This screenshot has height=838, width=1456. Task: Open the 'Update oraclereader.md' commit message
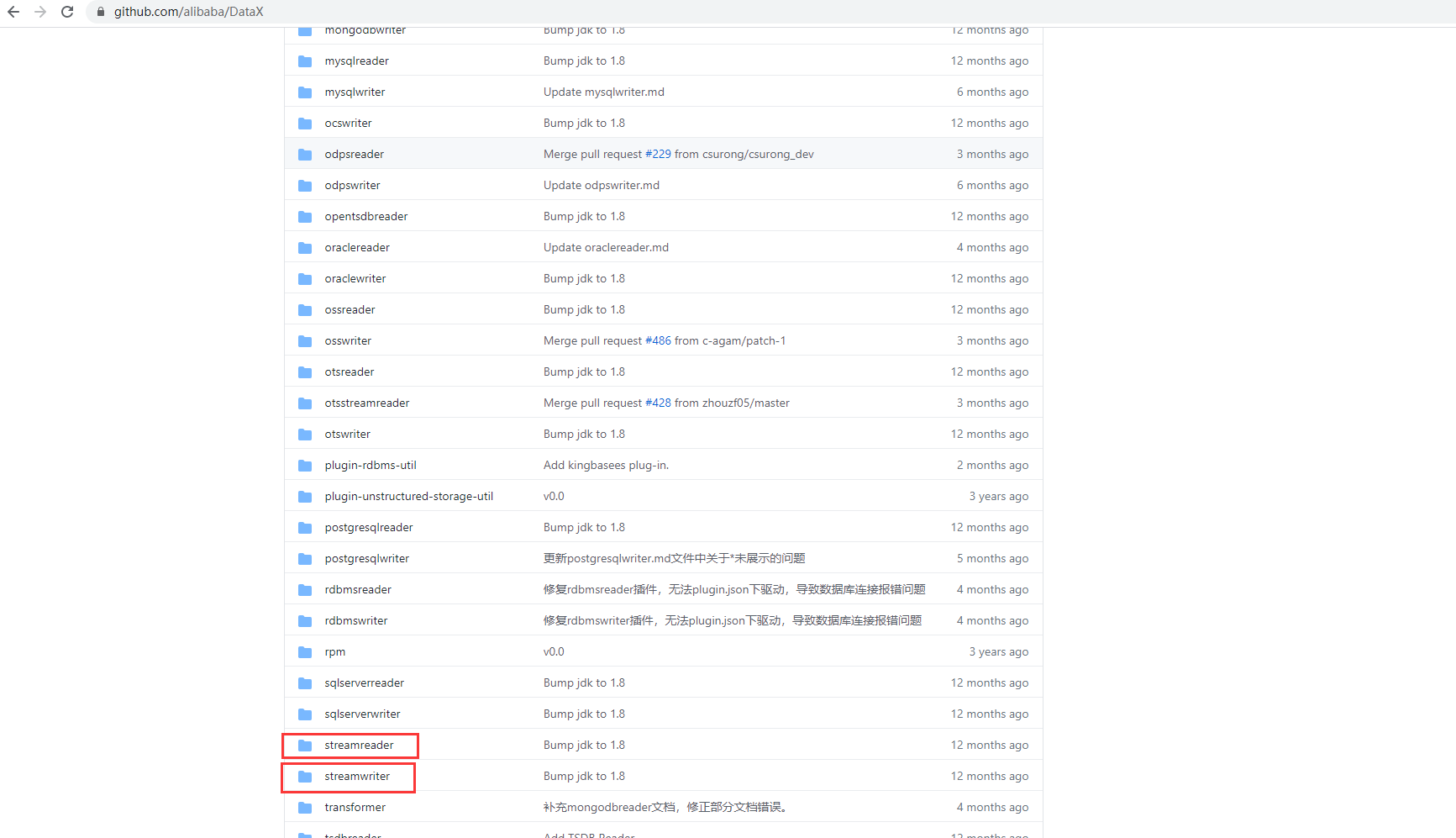click(x=607, y=248)
